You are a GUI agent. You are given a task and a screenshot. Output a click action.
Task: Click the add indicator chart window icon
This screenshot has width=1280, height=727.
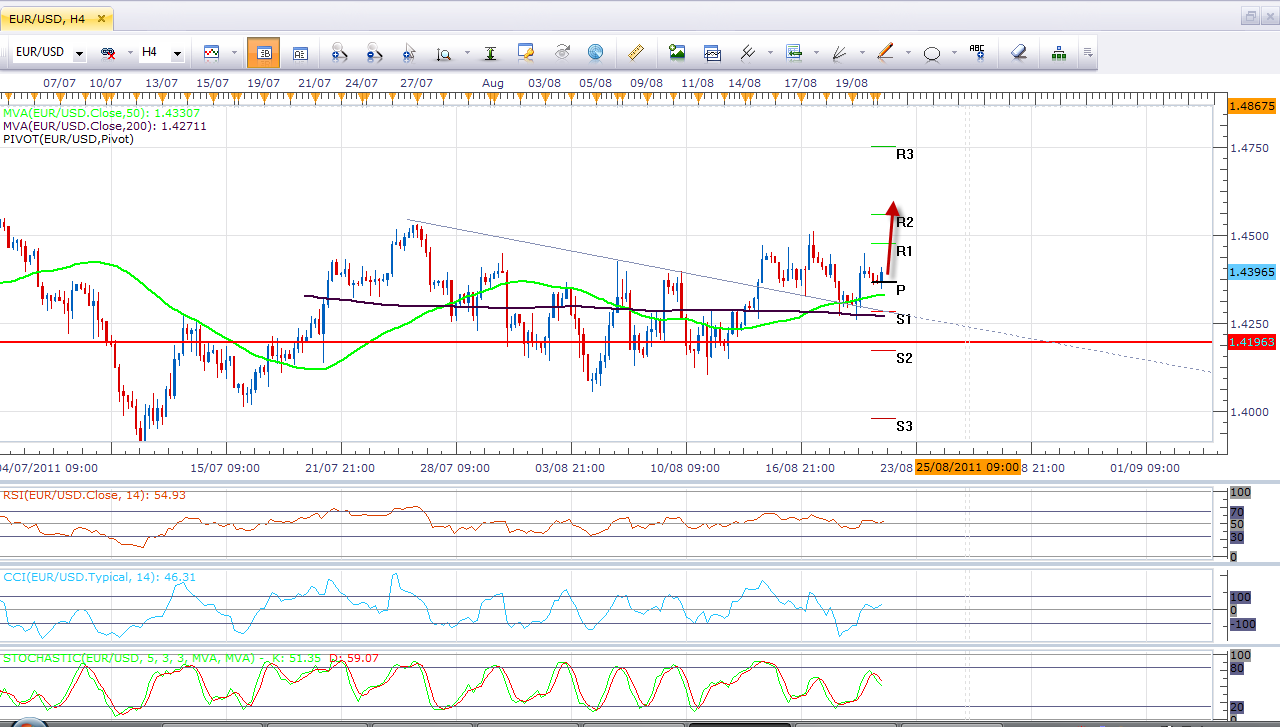pos(712,53)
